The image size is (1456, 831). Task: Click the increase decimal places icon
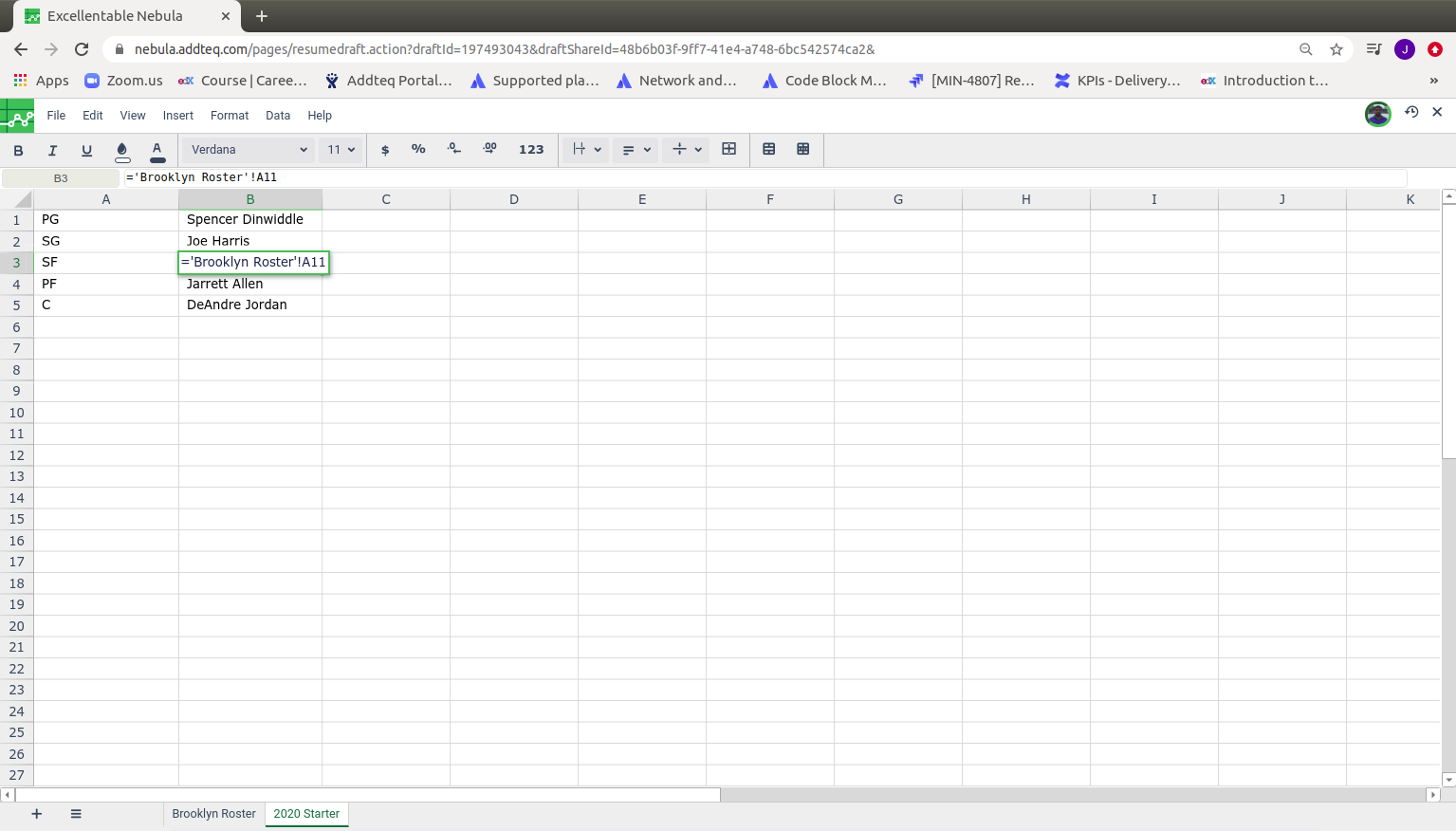tap(489, 150)
